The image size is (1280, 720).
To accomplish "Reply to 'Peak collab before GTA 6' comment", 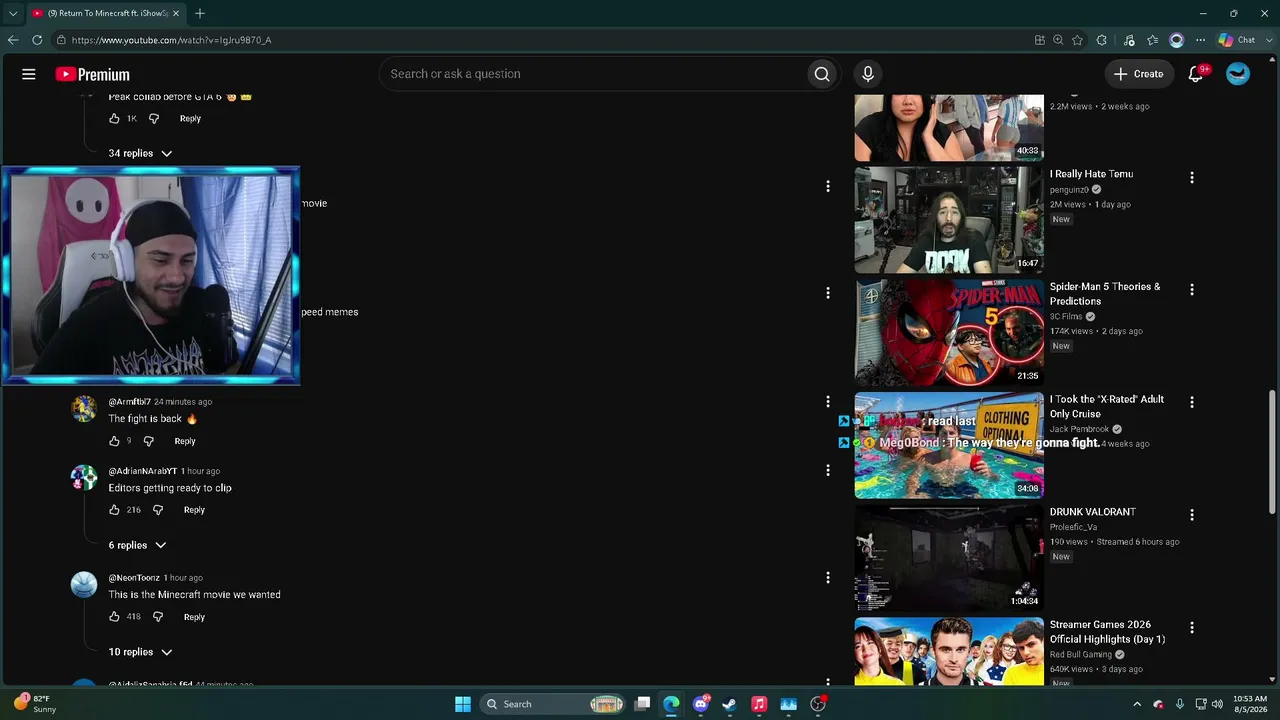I will [190, 118].
